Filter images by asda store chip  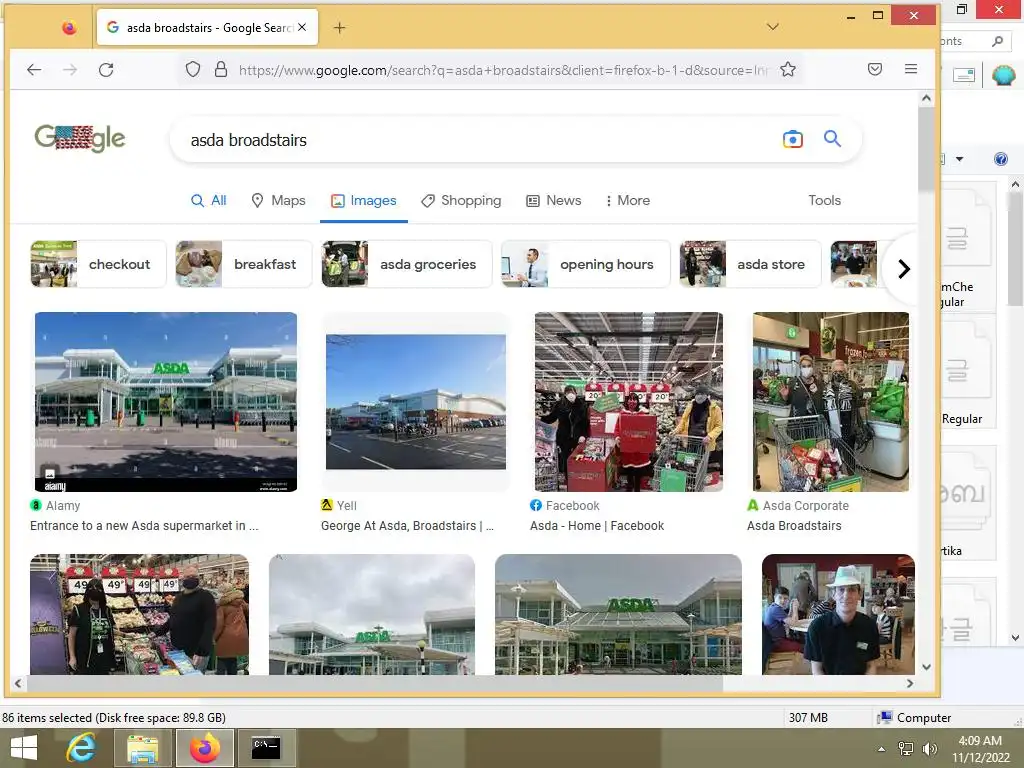[750, 264]
